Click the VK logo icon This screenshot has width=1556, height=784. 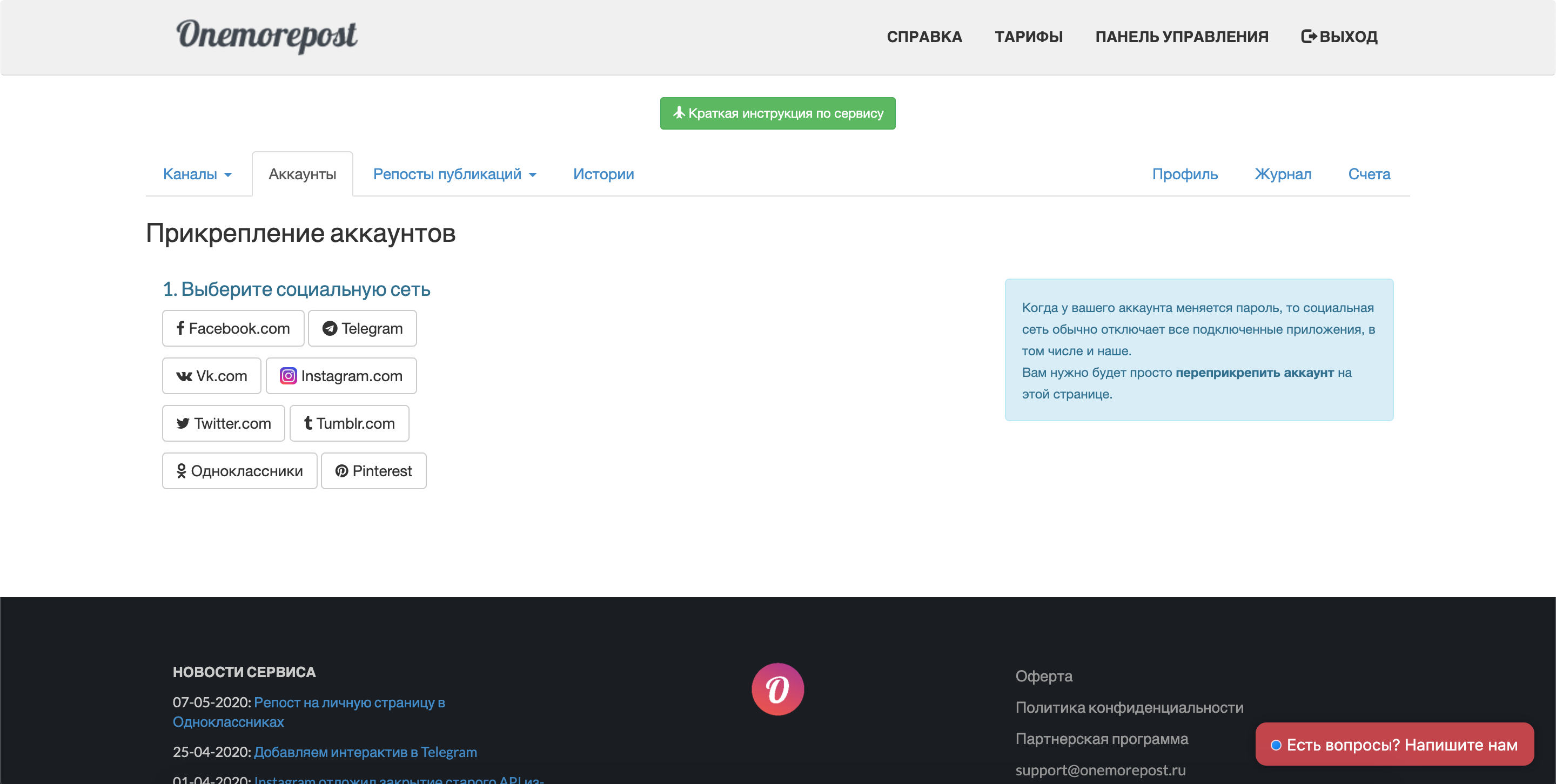point(184,376)
